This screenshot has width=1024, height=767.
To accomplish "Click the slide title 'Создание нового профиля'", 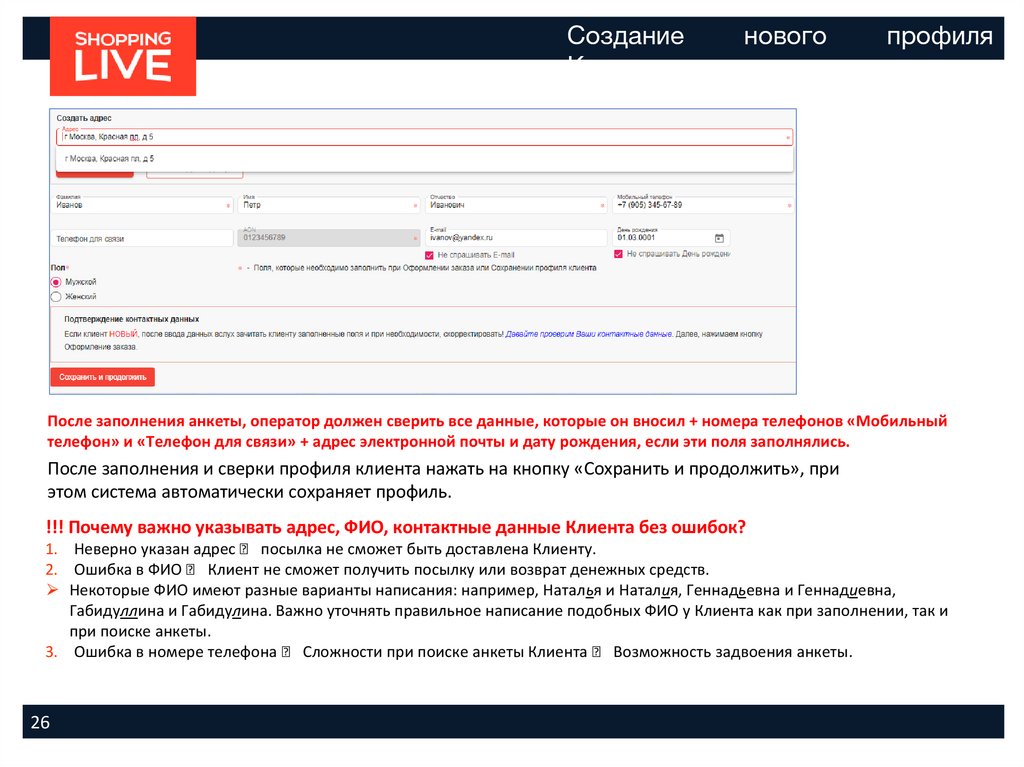I will coord(780,37).
